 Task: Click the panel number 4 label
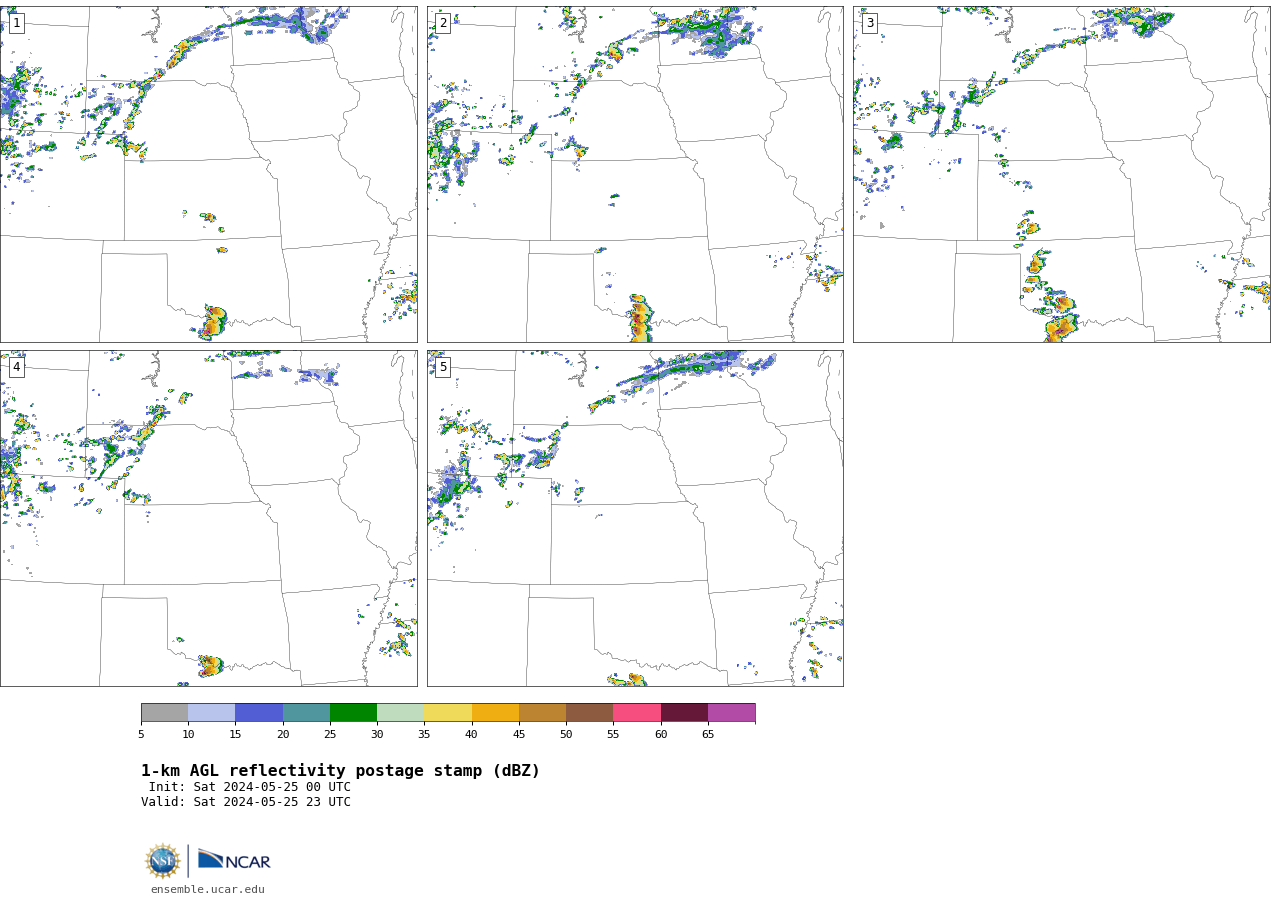coord(16,367)
